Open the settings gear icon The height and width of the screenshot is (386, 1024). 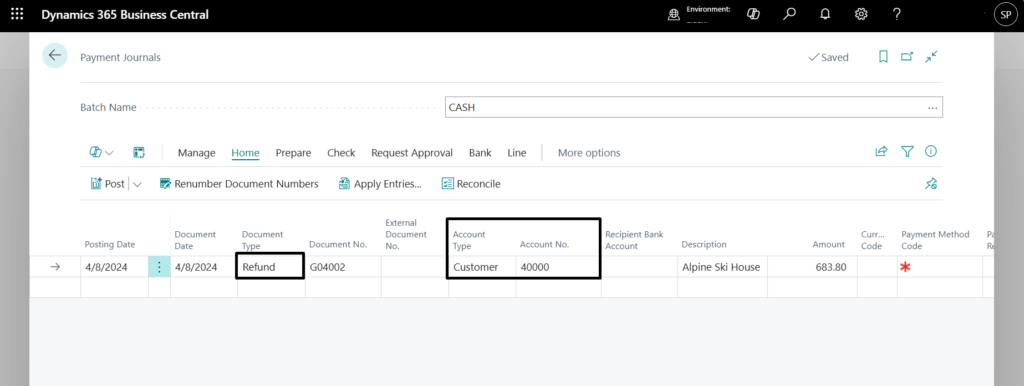(x=861, y=14)
